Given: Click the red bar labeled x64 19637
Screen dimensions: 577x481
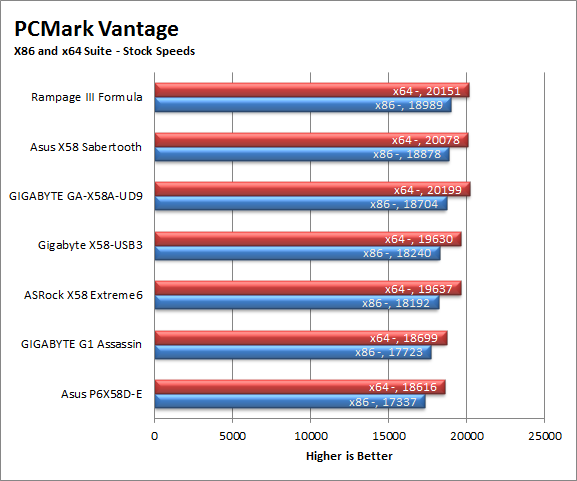Looking at the screenshot, I should click(308, 289).
